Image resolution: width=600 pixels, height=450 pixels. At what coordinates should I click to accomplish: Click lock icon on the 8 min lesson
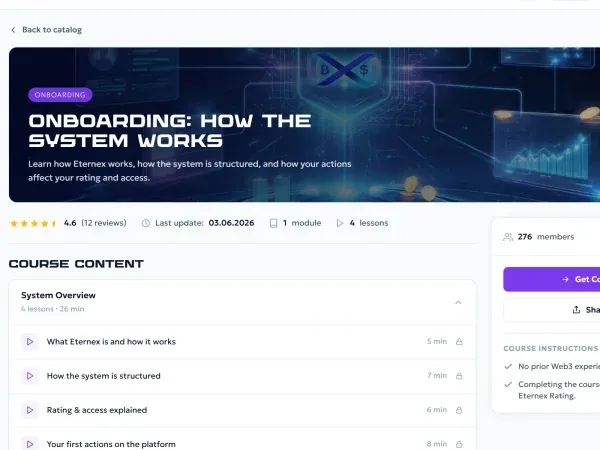[x=459, y=444]
